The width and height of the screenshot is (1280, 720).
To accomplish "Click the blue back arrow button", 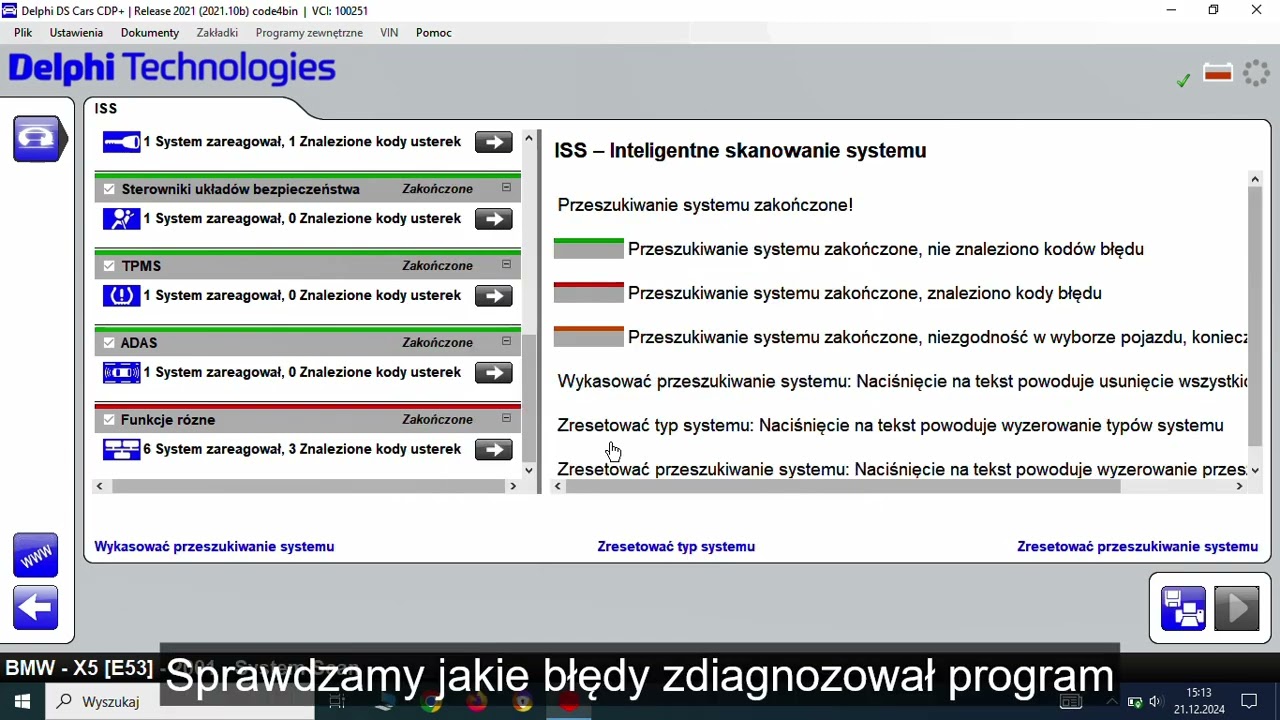I will [36, 607].
